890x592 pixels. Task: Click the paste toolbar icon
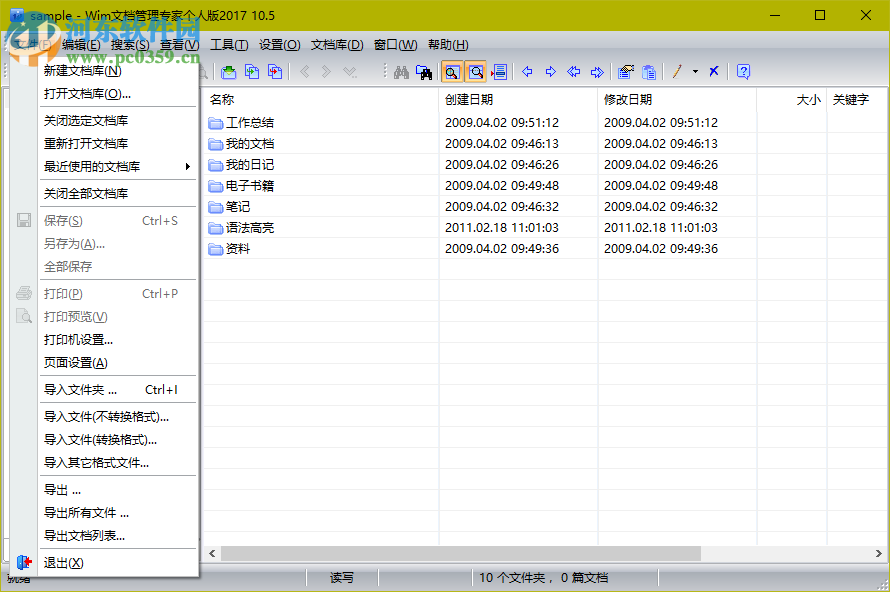point(649,71)
